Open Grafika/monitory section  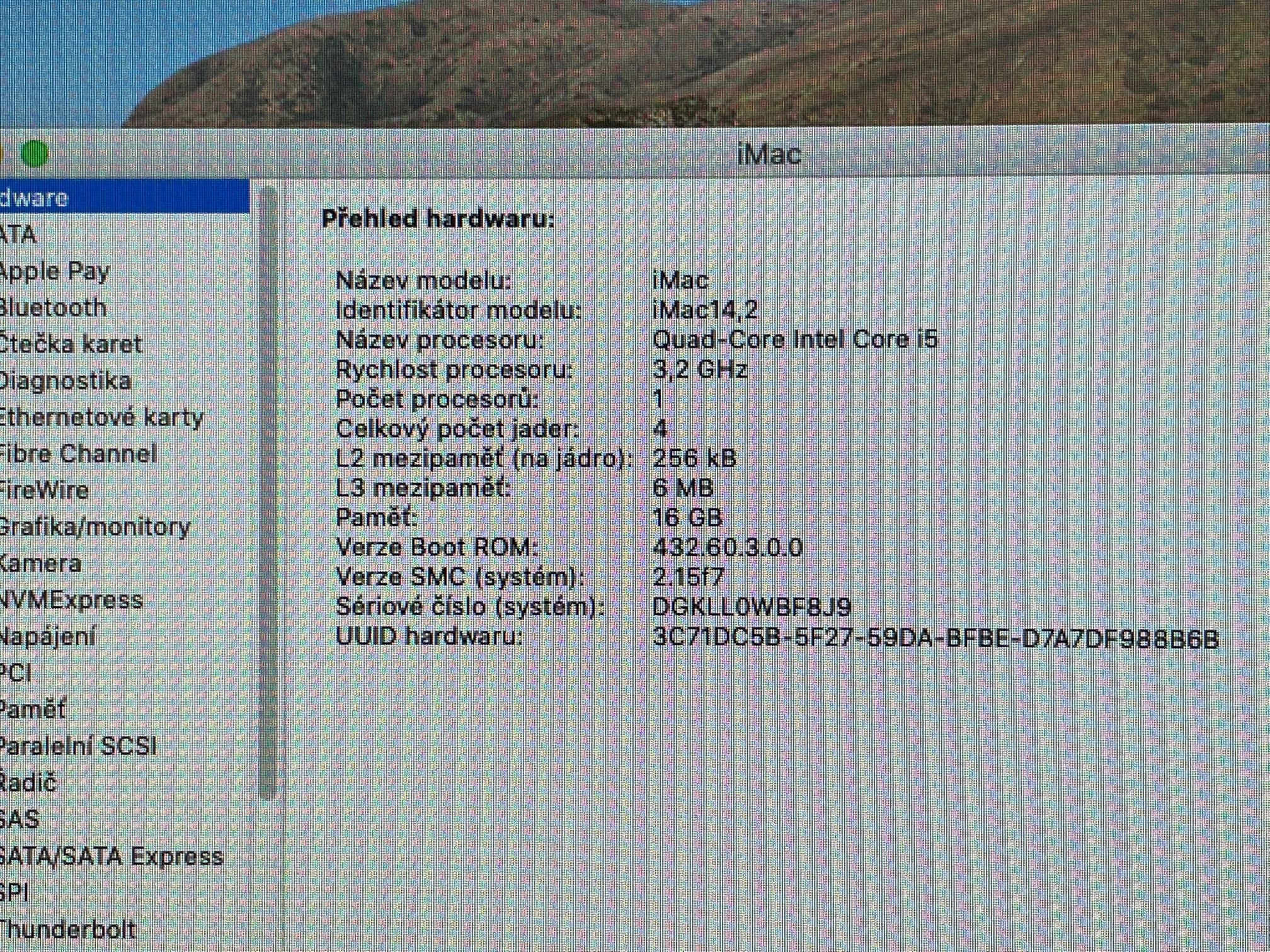pos(93,527)
